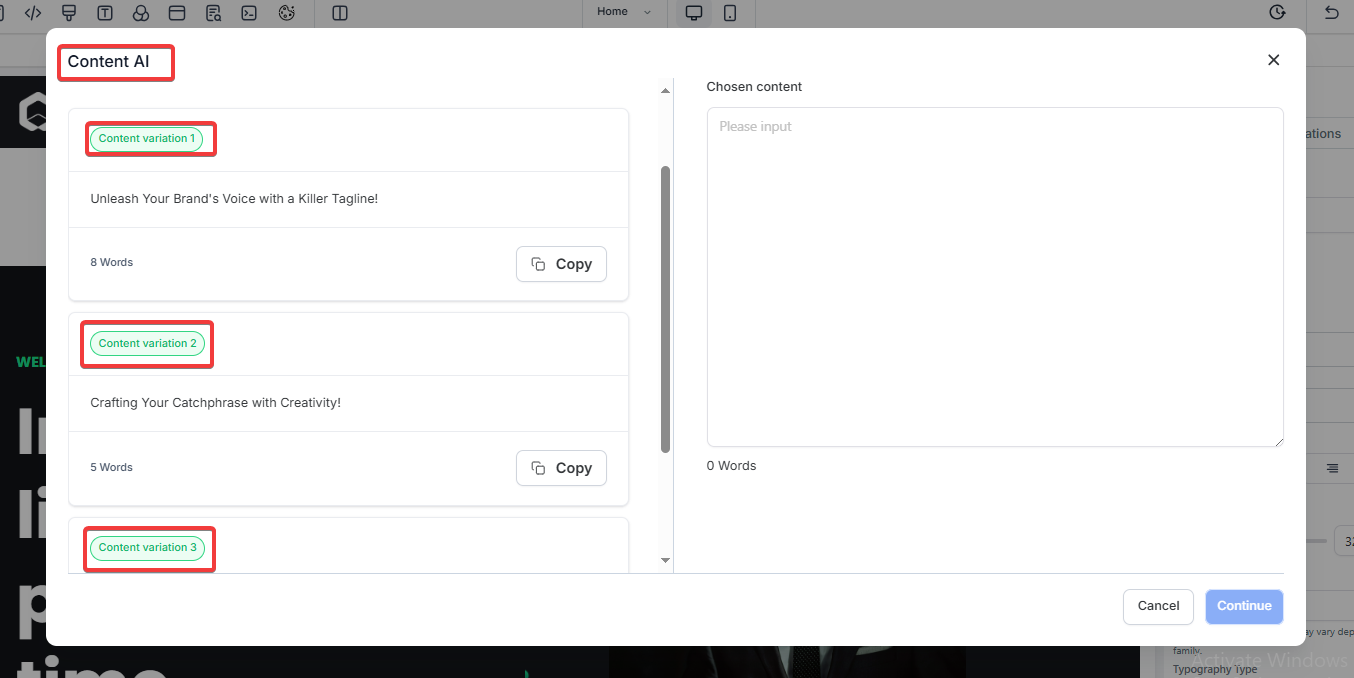1354x678 pixels.
Task: Click the Chosen content text area
Action: pos(994,277)
